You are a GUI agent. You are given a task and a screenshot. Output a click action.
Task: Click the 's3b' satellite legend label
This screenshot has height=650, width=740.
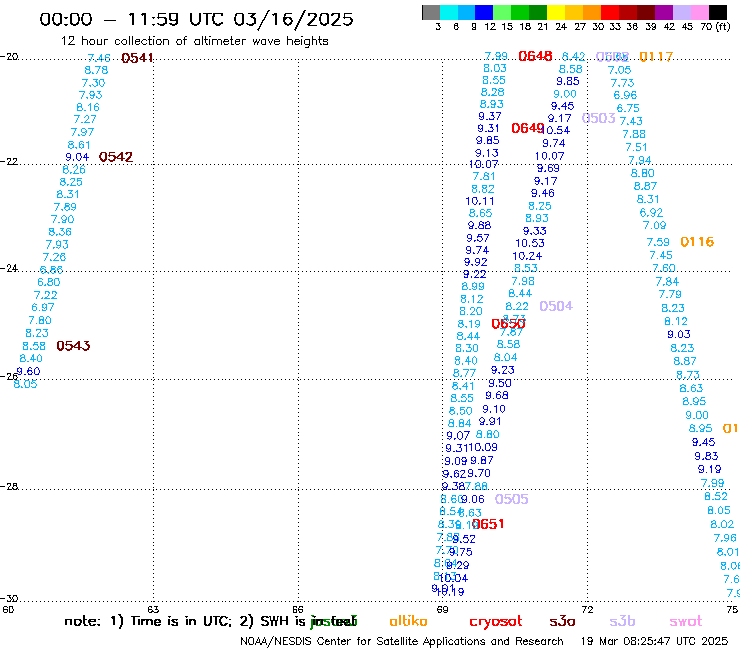(622, 621)
